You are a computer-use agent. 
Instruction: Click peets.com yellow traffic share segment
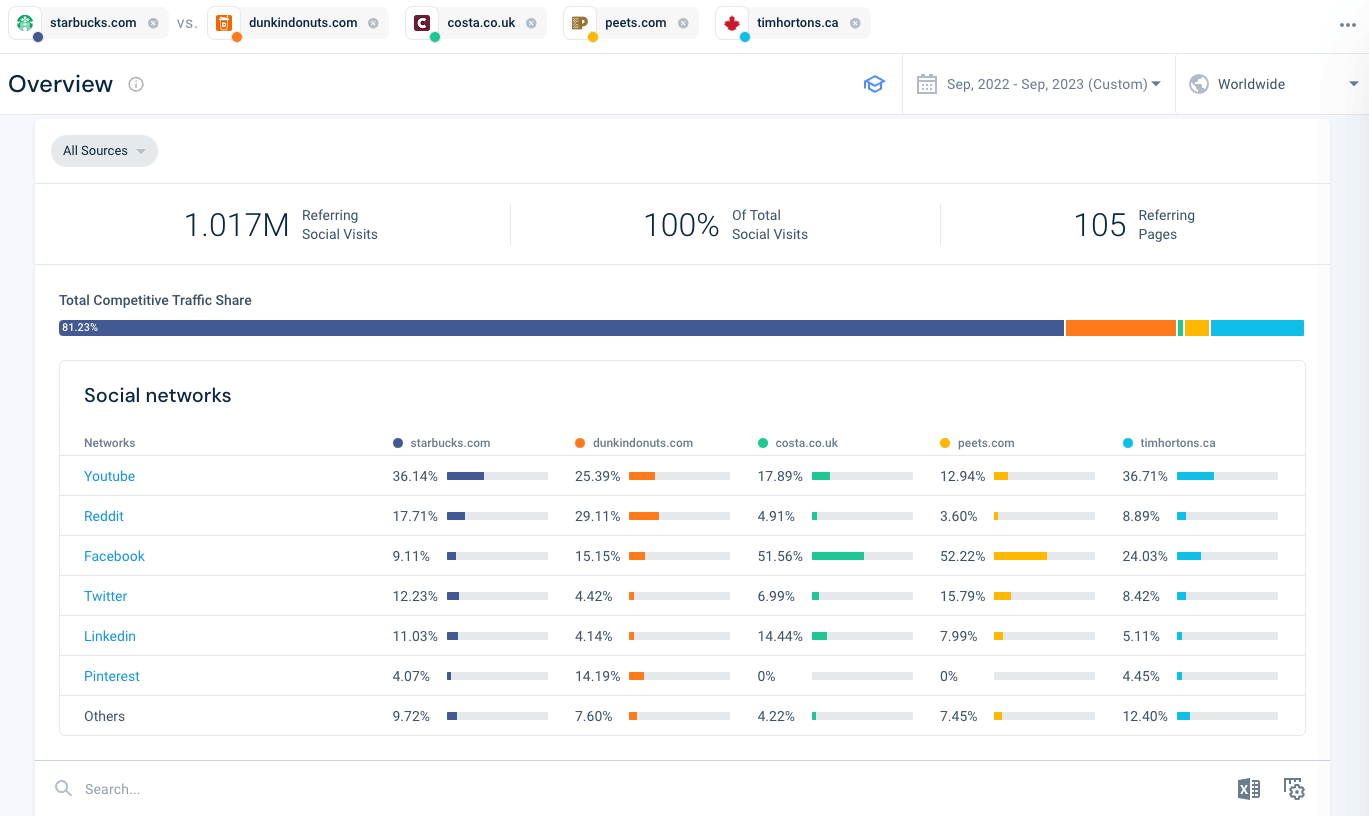coord(1197,328)
